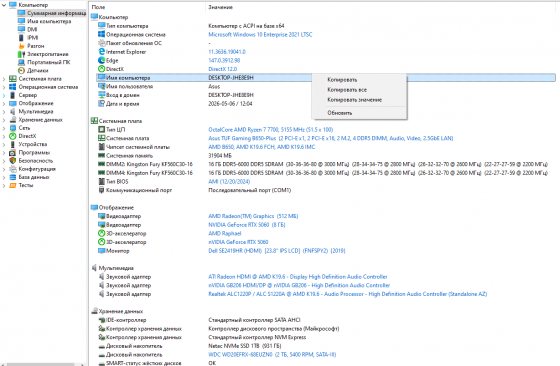Click the Internet Explorer icon in list
The image size is (560, 366).
101,51
